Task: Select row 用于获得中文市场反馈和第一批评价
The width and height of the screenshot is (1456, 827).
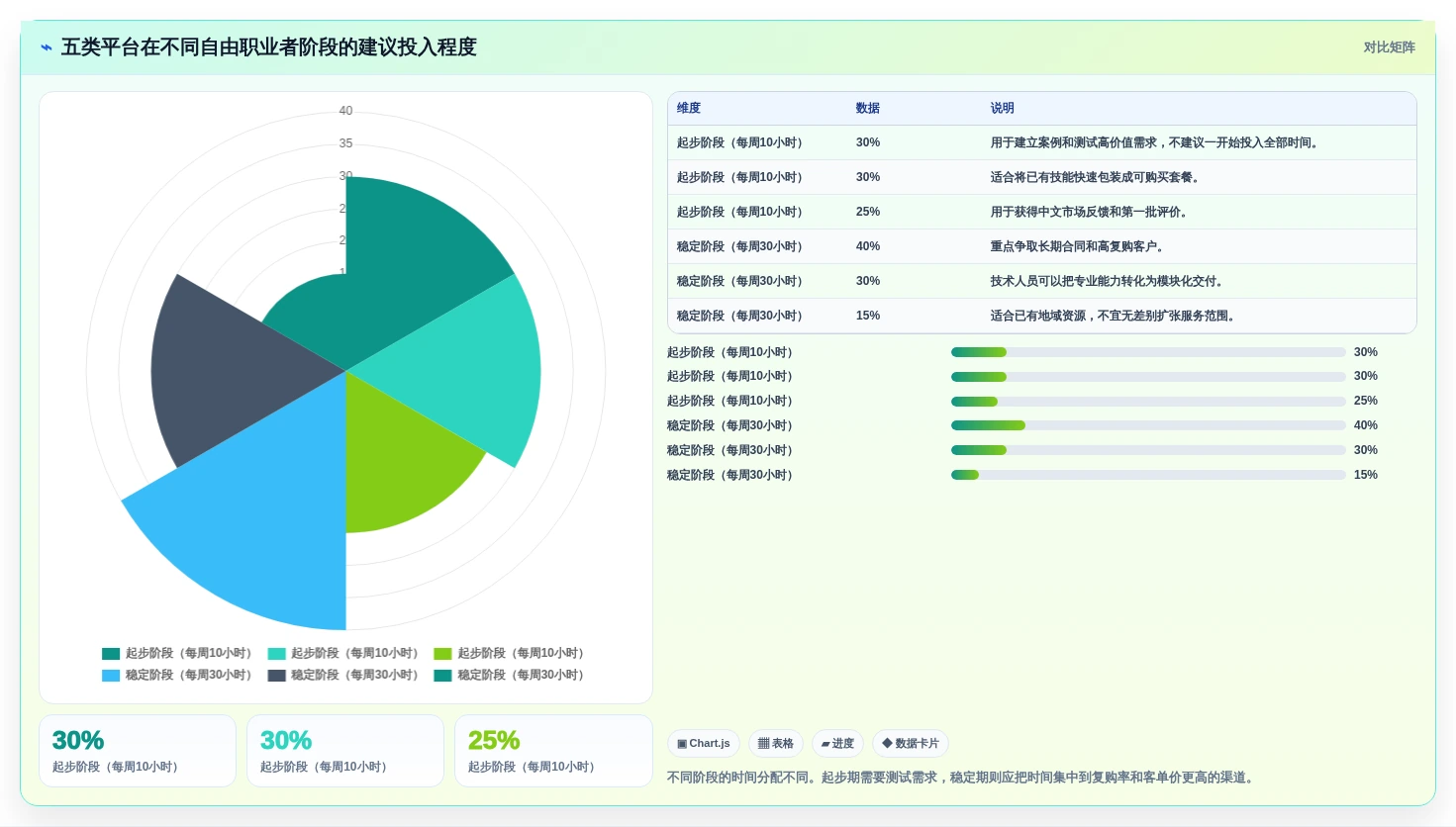Action: point(1042,212)
